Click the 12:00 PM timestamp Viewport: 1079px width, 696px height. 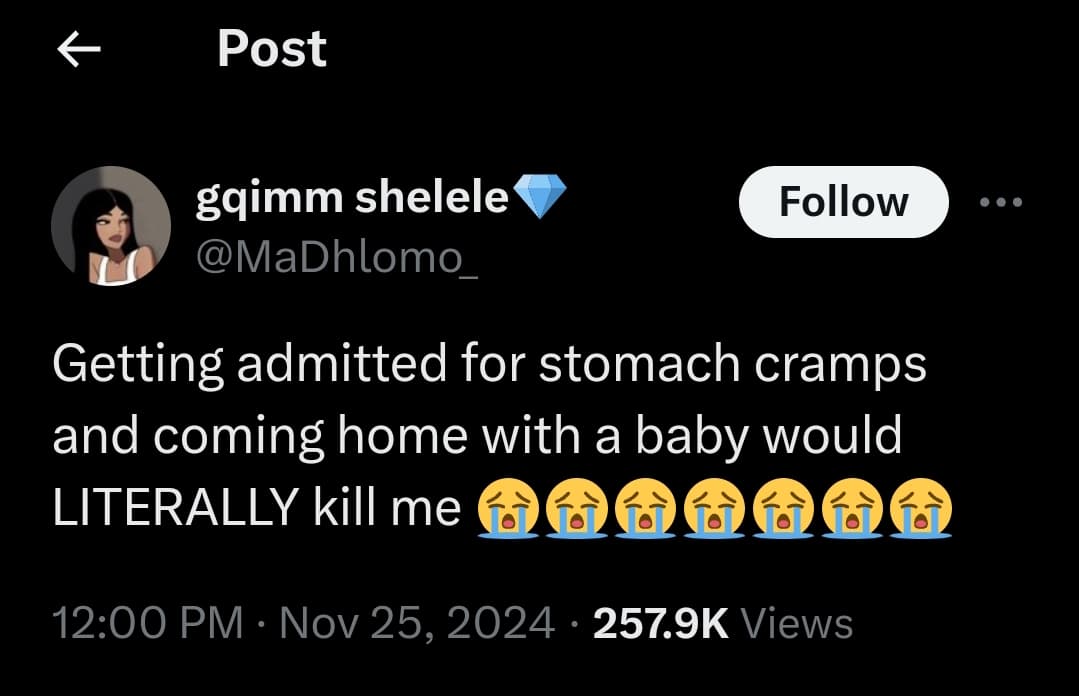(148, 623)
